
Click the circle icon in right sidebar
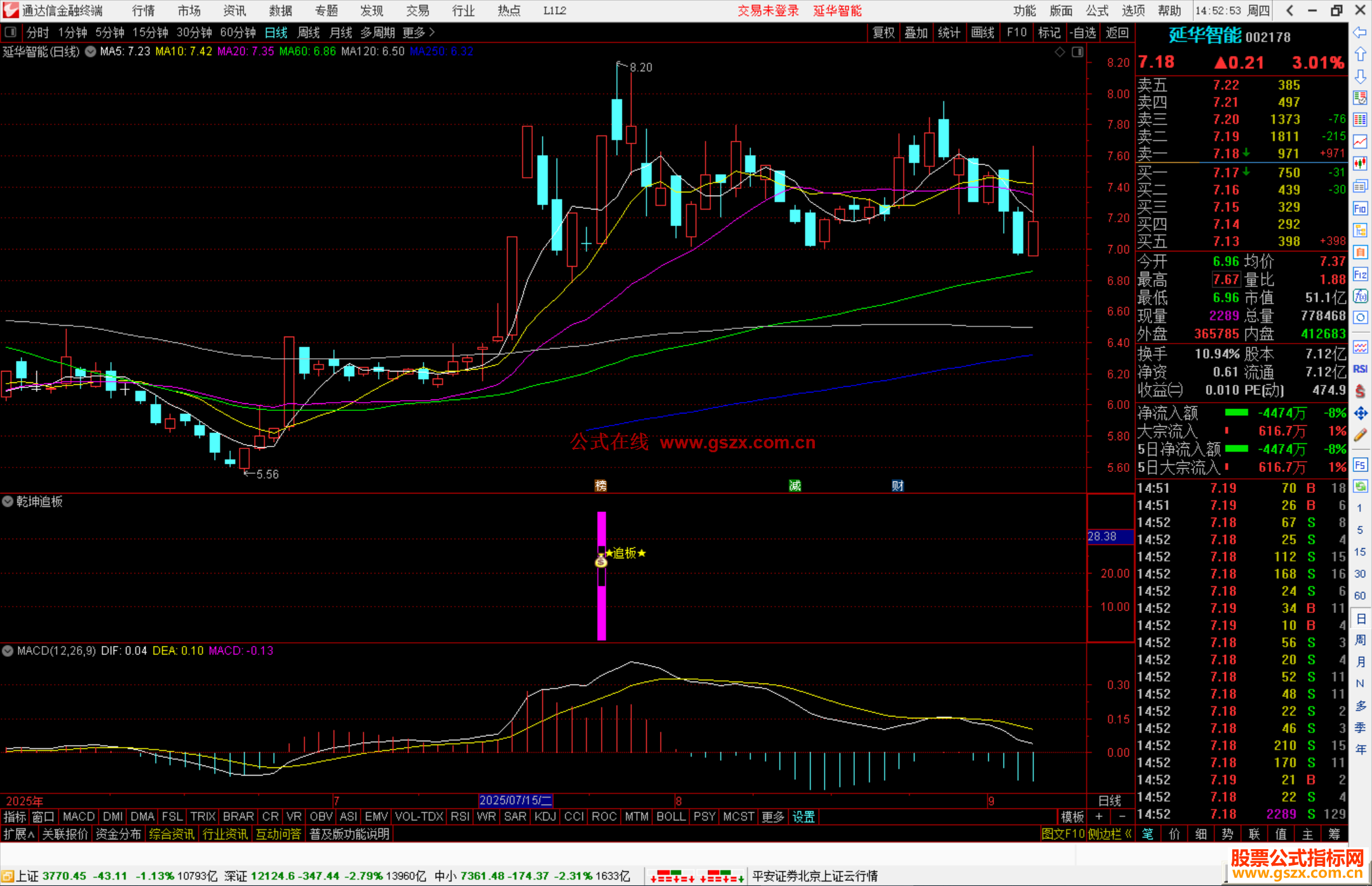point(1360,318)
